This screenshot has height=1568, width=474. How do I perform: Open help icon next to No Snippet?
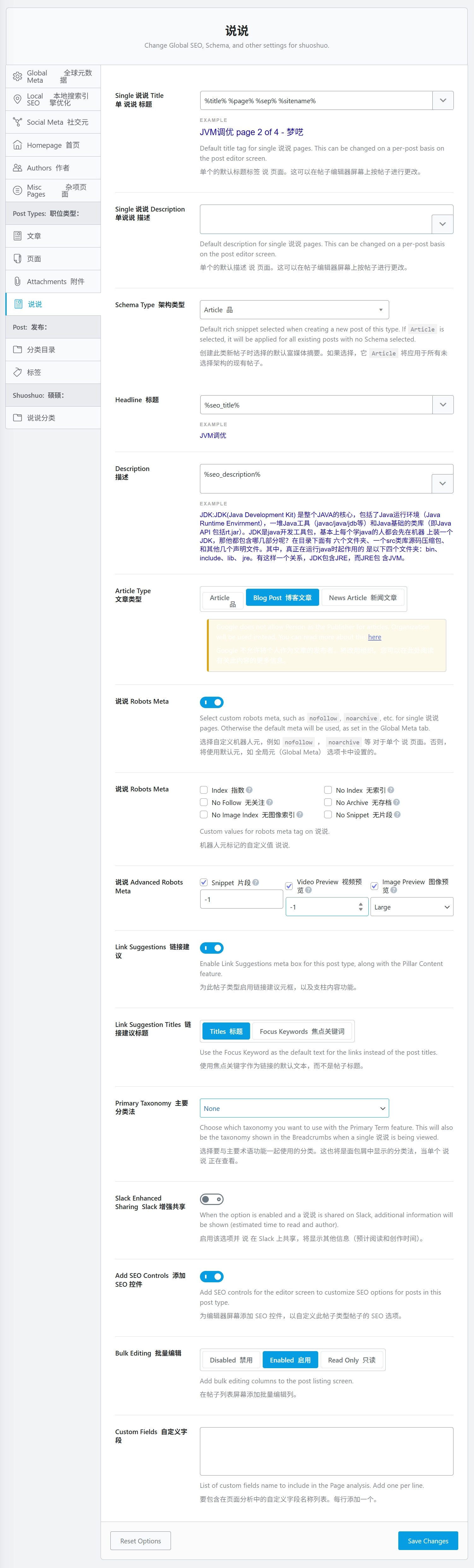[397, 814]
